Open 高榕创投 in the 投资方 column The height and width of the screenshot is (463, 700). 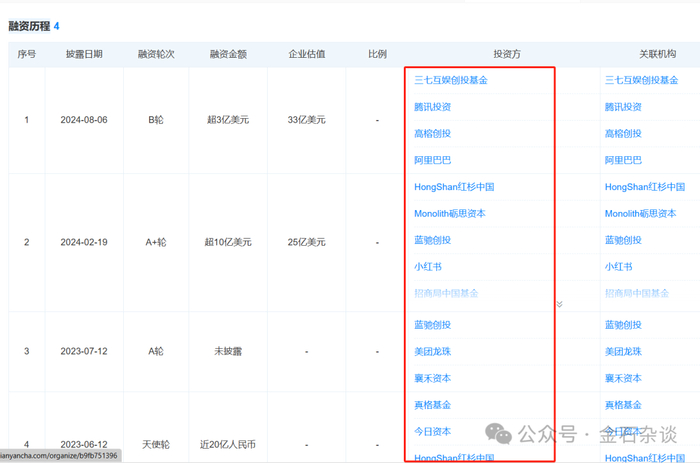pos(432,133)
